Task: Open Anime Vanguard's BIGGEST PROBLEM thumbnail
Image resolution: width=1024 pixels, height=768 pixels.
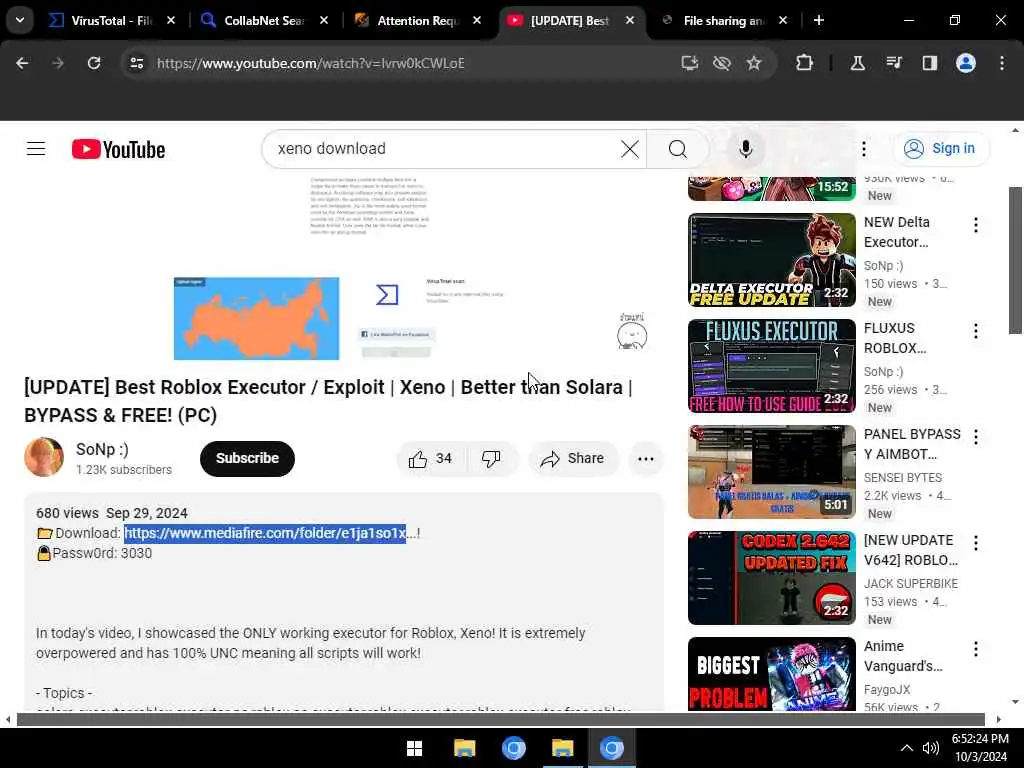Action: pos(771,673)
